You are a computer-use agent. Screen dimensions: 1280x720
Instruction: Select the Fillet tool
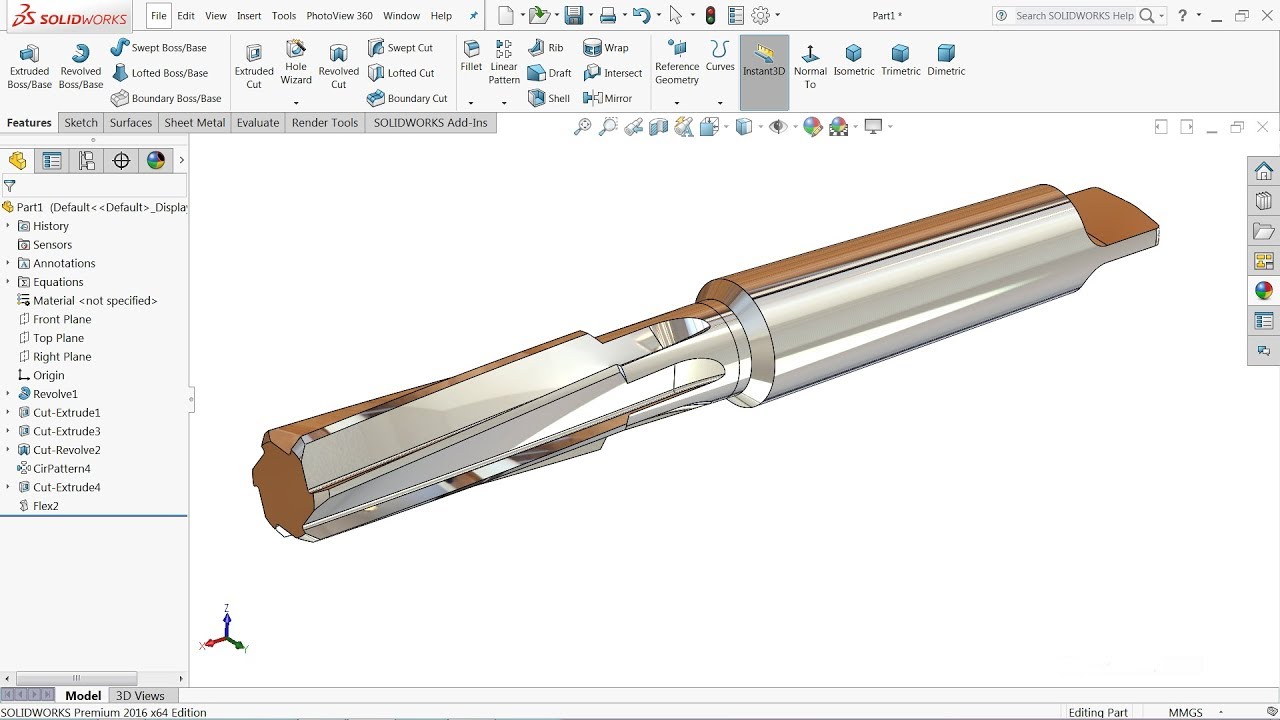coord(471,56)
